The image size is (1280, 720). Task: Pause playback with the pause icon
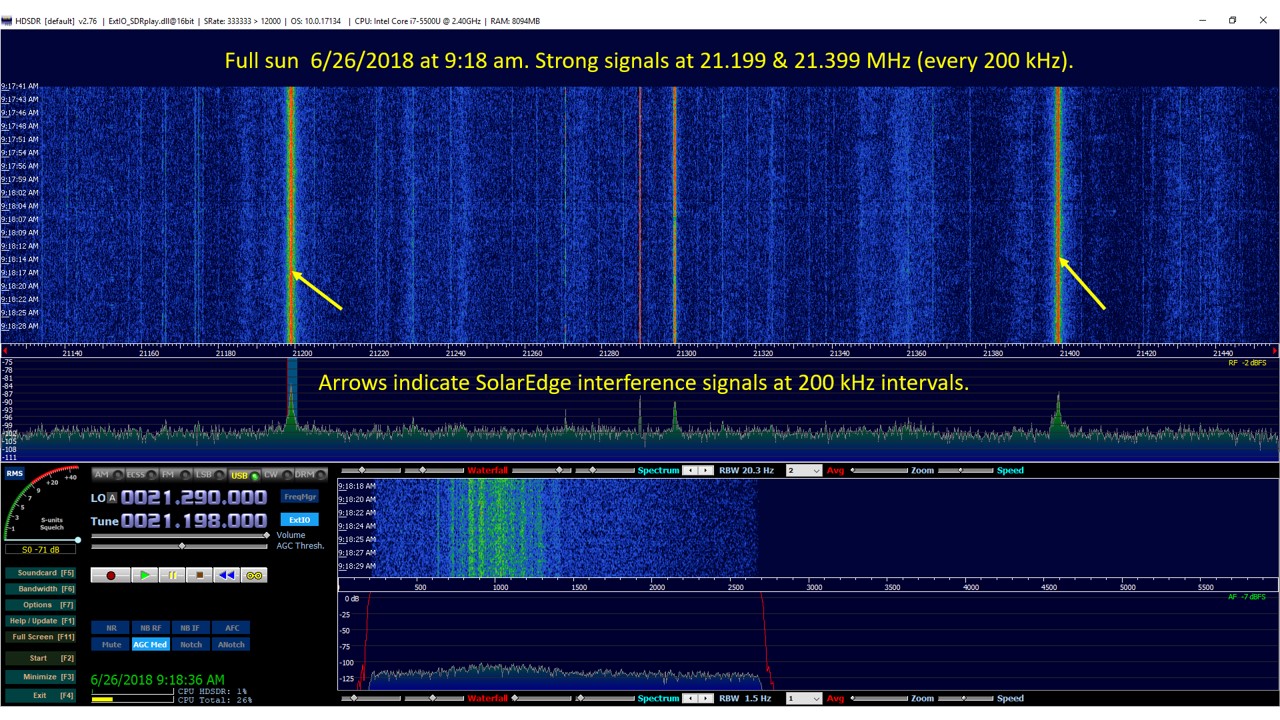pyautogui.click(x=171, y=575)
